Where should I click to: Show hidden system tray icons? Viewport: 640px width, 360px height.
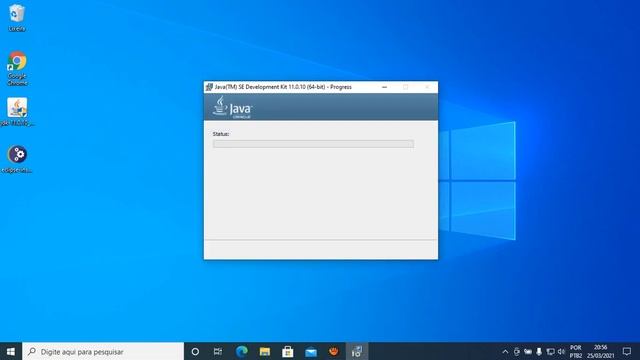coord(505,351)
